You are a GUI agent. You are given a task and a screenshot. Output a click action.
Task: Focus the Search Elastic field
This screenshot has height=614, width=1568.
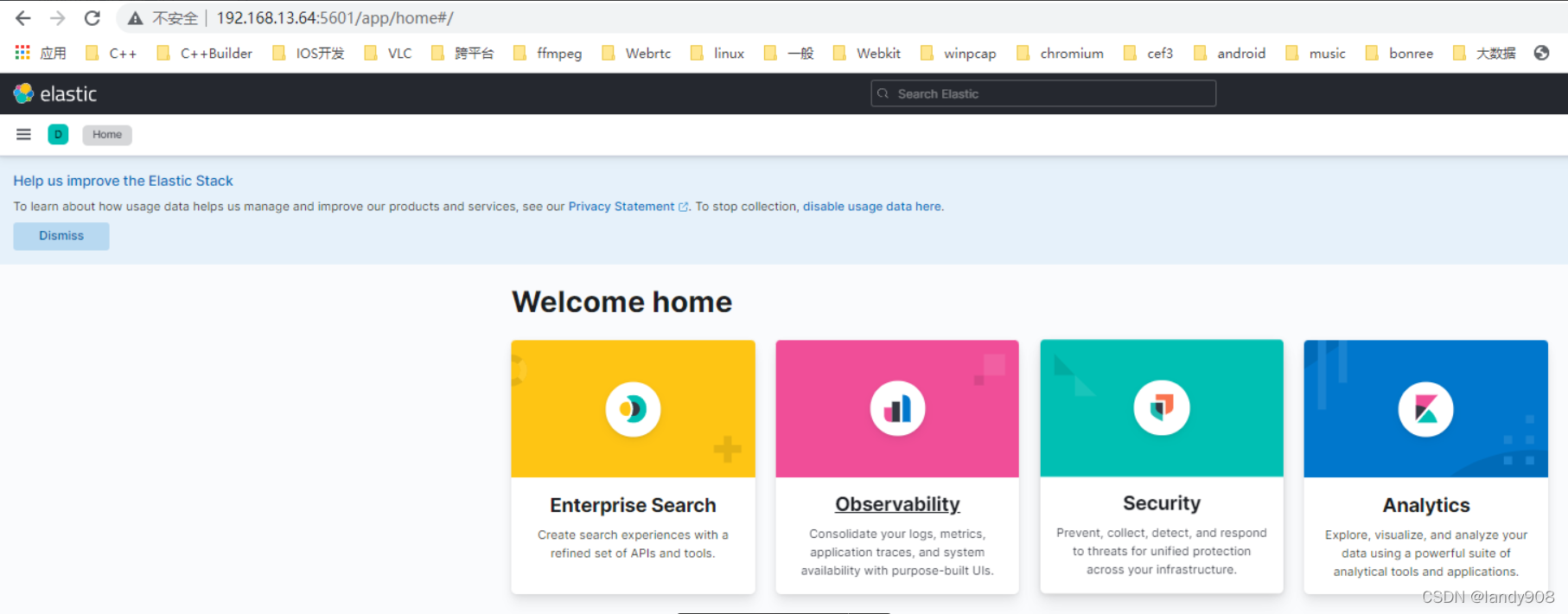point(1043,93)
